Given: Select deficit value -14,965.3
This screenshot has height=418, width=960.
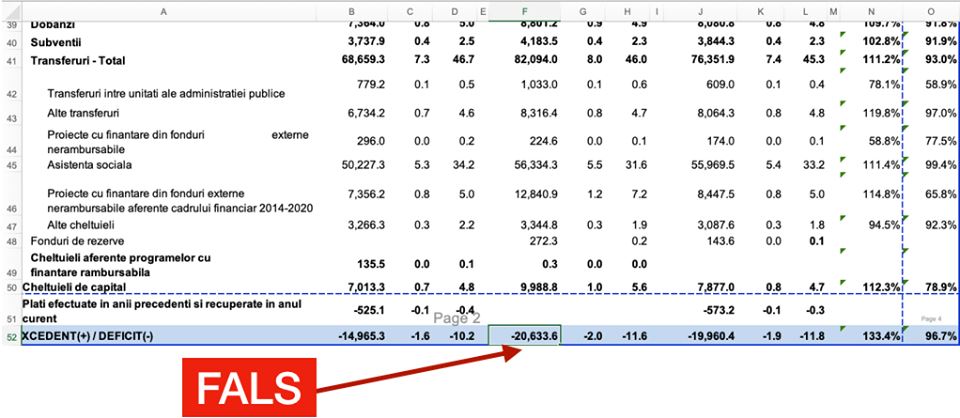Looking at the screenshot, I should pyautogui.click(x=355, y=335).
